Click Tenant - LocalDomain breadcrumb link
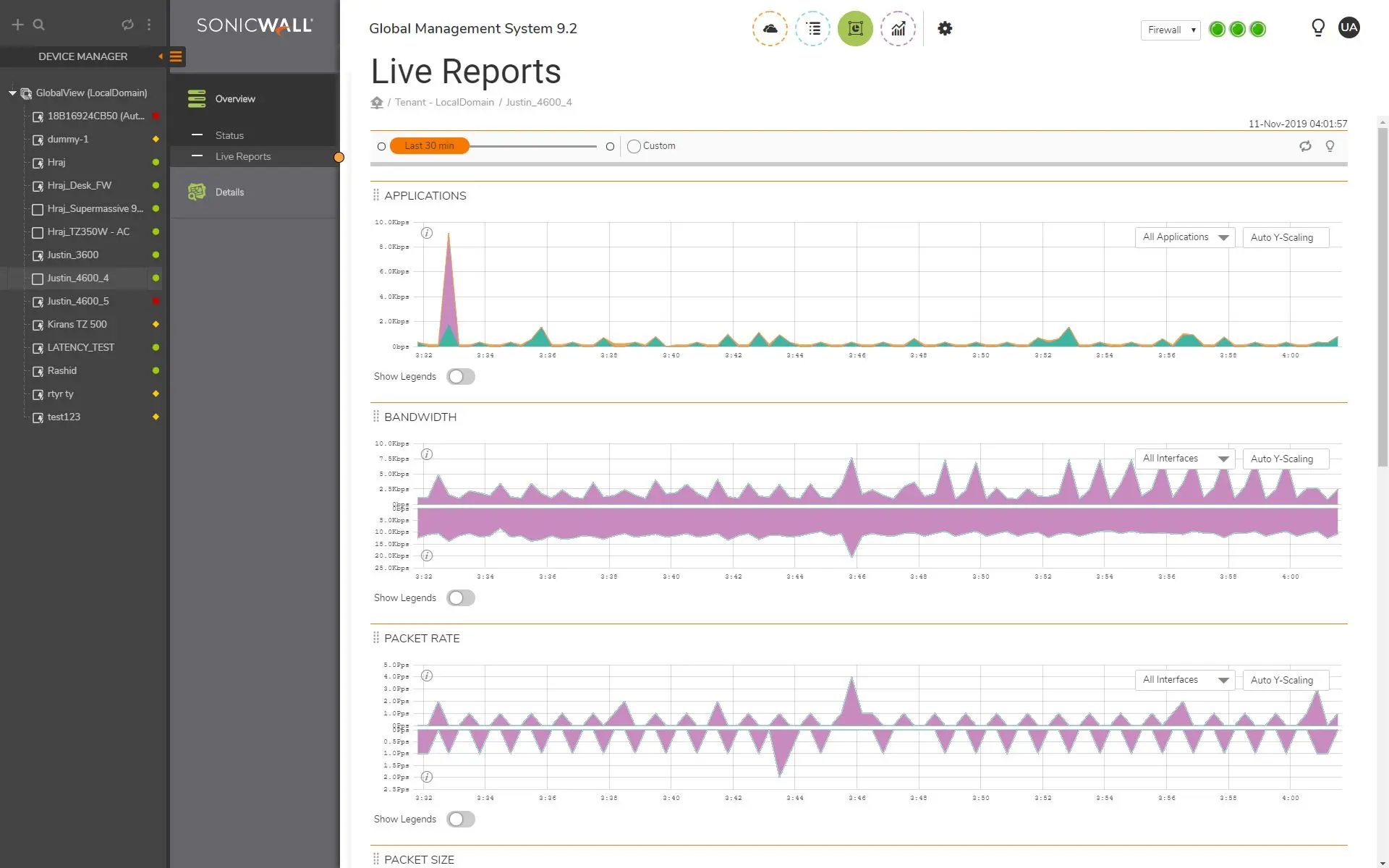This screenshot has height=868, width=1389. point(444,102)
